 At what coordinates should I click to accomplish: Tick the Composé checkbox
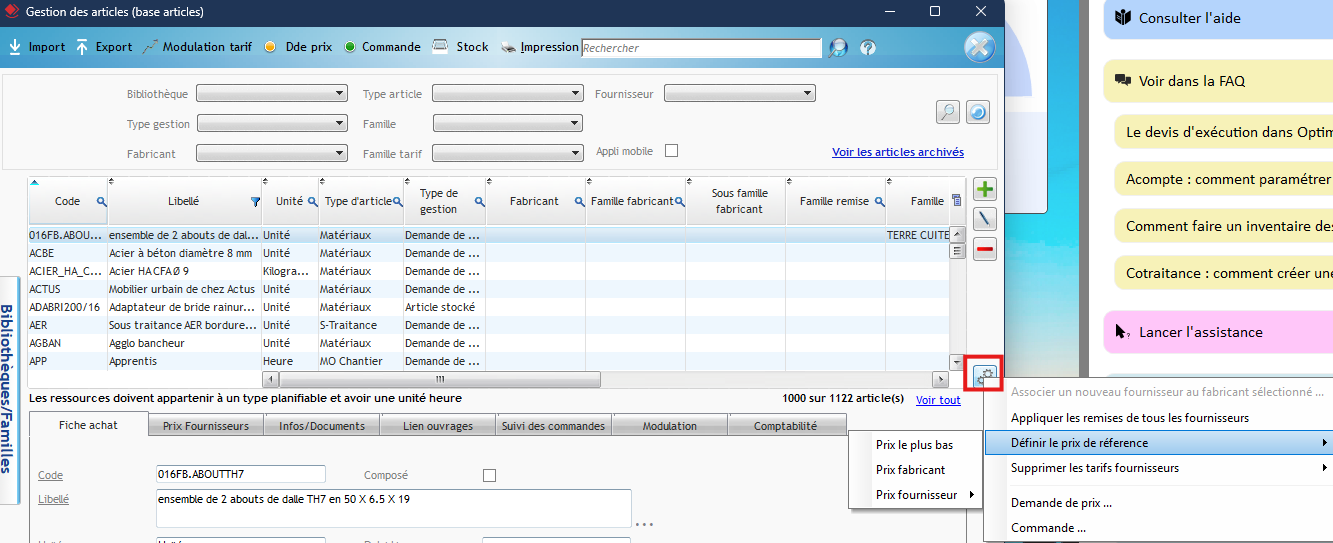pos(489,476)
